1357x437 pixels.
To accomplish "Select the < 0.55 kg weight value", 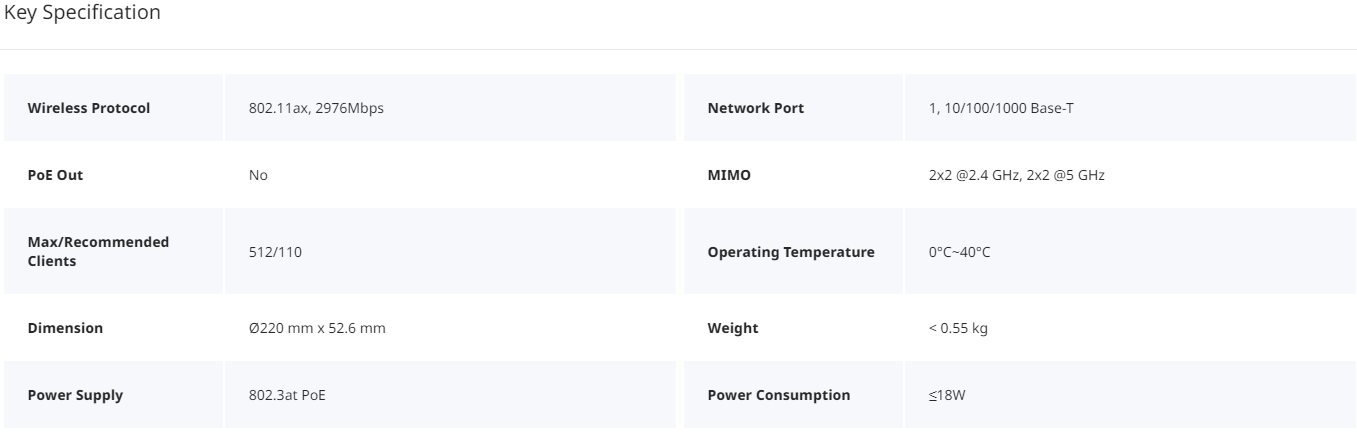I will 958,328.
